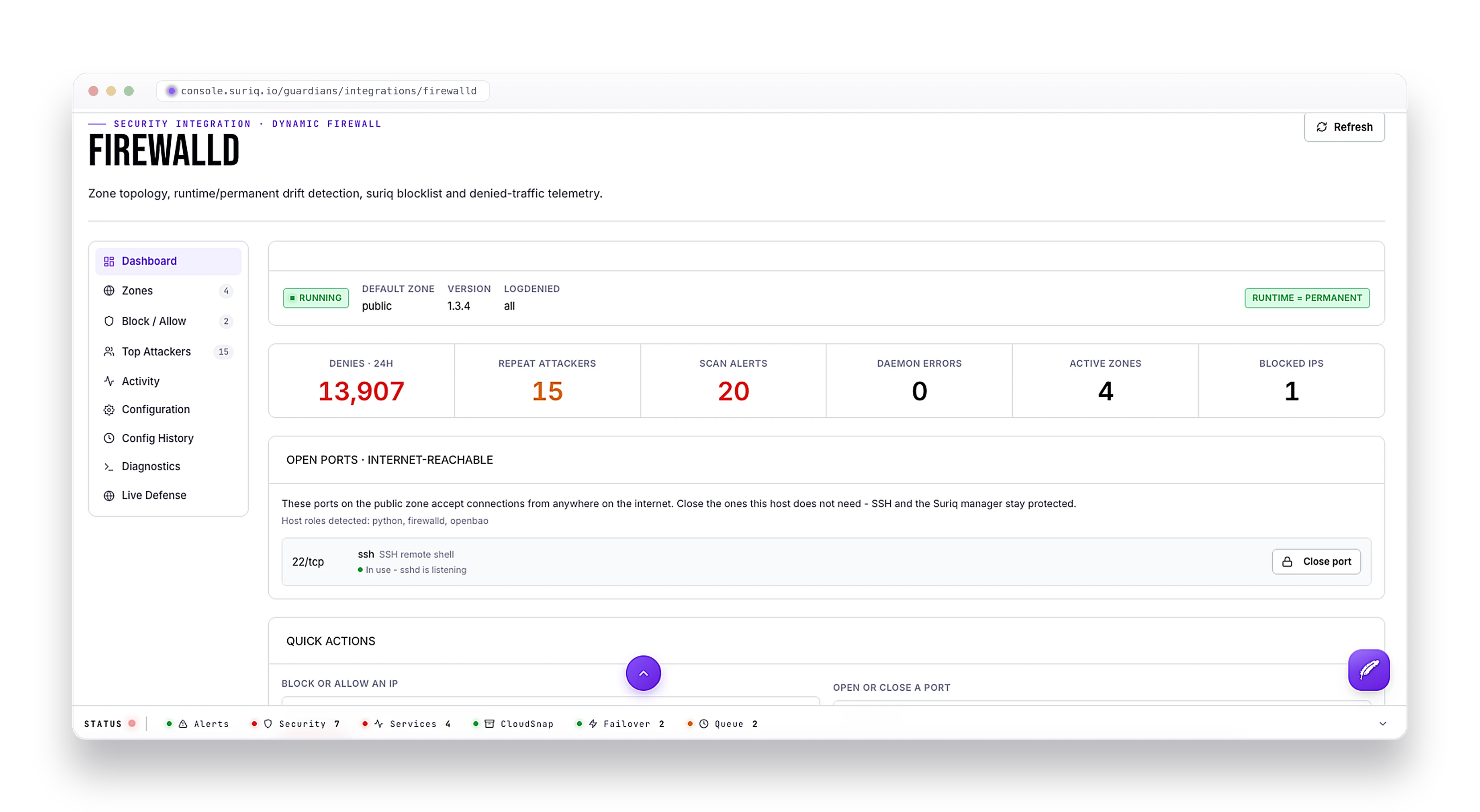Close port 22/tcp
This screenshot has height=812, width=1480.
tap(1316, 562)
